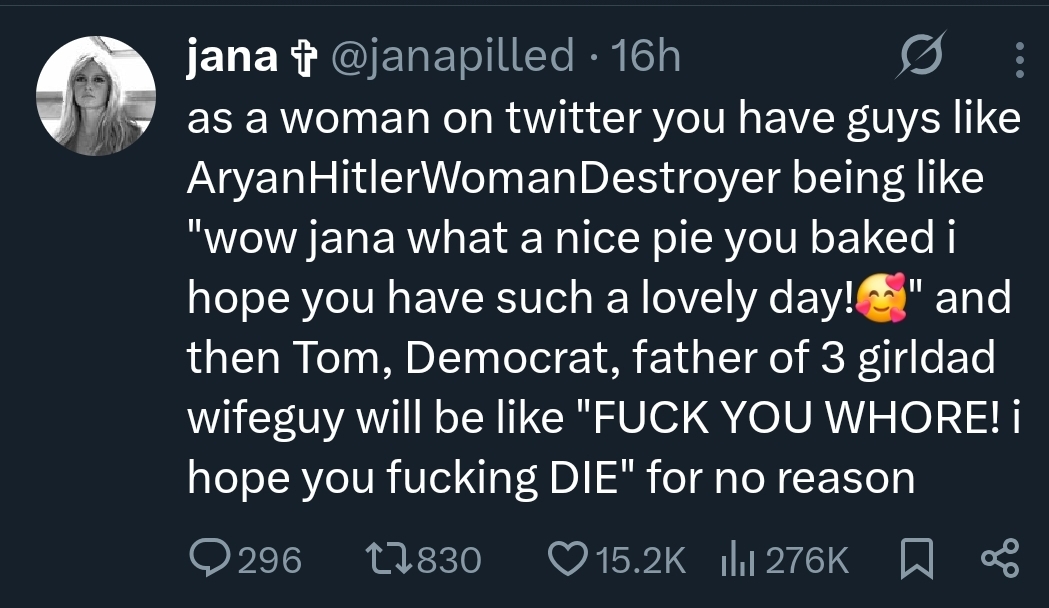1049x608 pixels.
Task: Tap the Grok slashed-circle icon
Action: (x=920, y=59)
